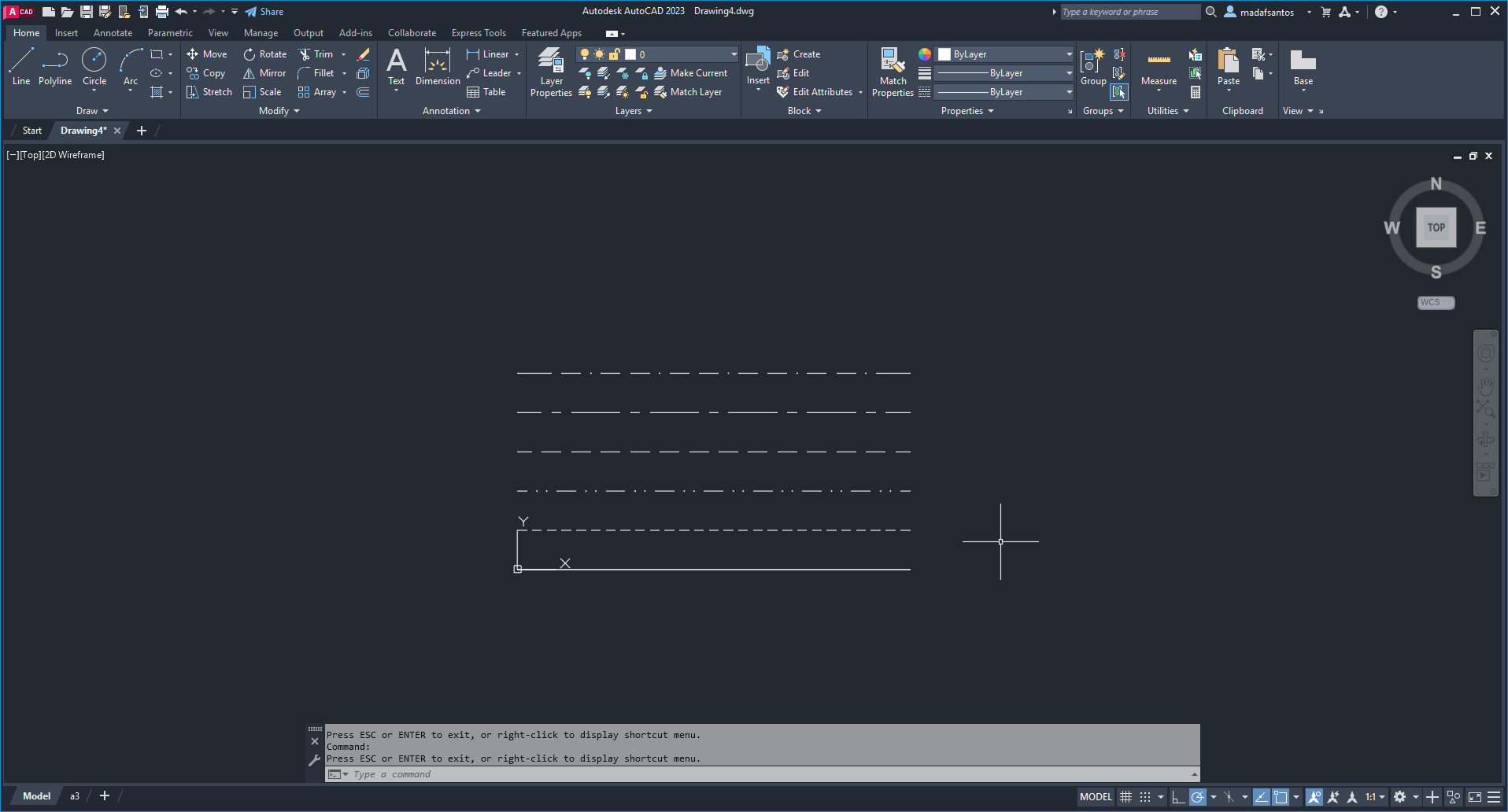Activate the Dimension tool
This screenshot has width=1508, height=812.
438,66
